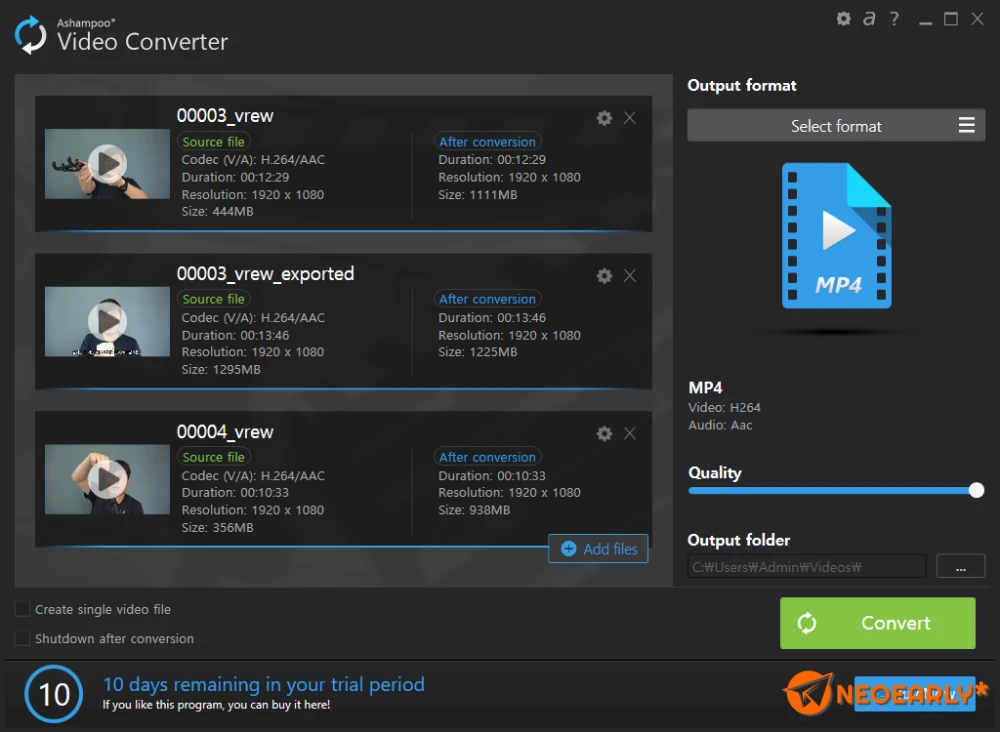The image size is (1000, 732).
Task: Click the trial days counter circle showing 10
Action: coord(54,694)
